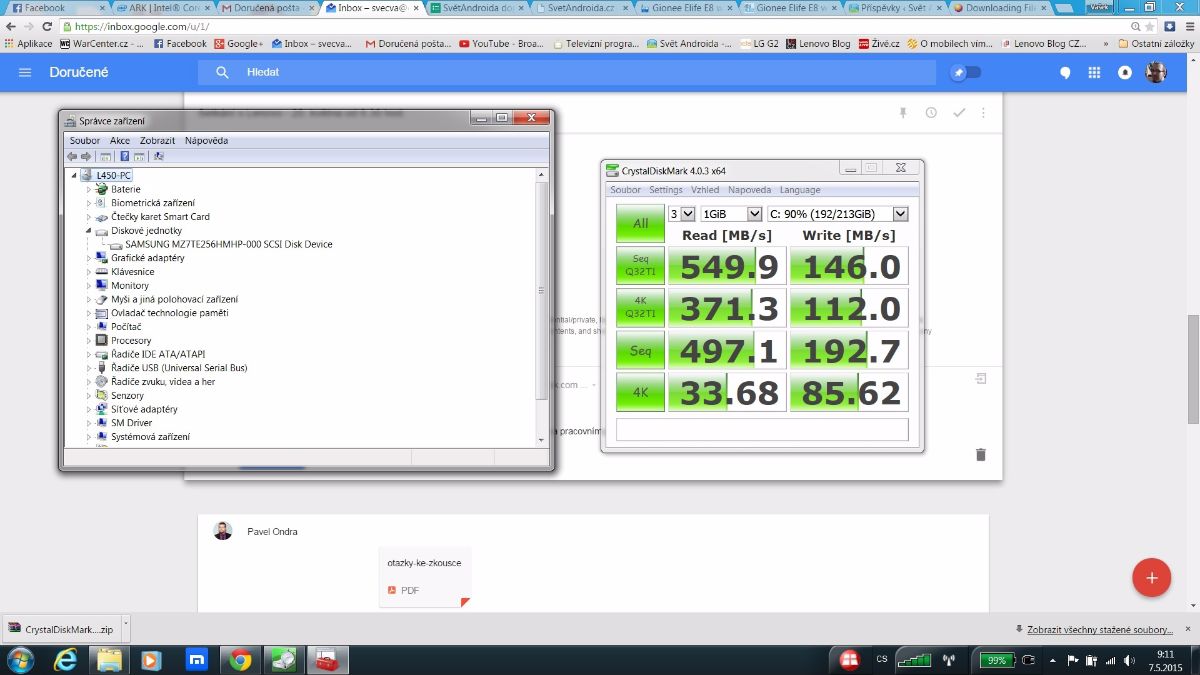Click the 4K Q32T1 test button
Viewport: 1200px width, 675px height.
640,308
